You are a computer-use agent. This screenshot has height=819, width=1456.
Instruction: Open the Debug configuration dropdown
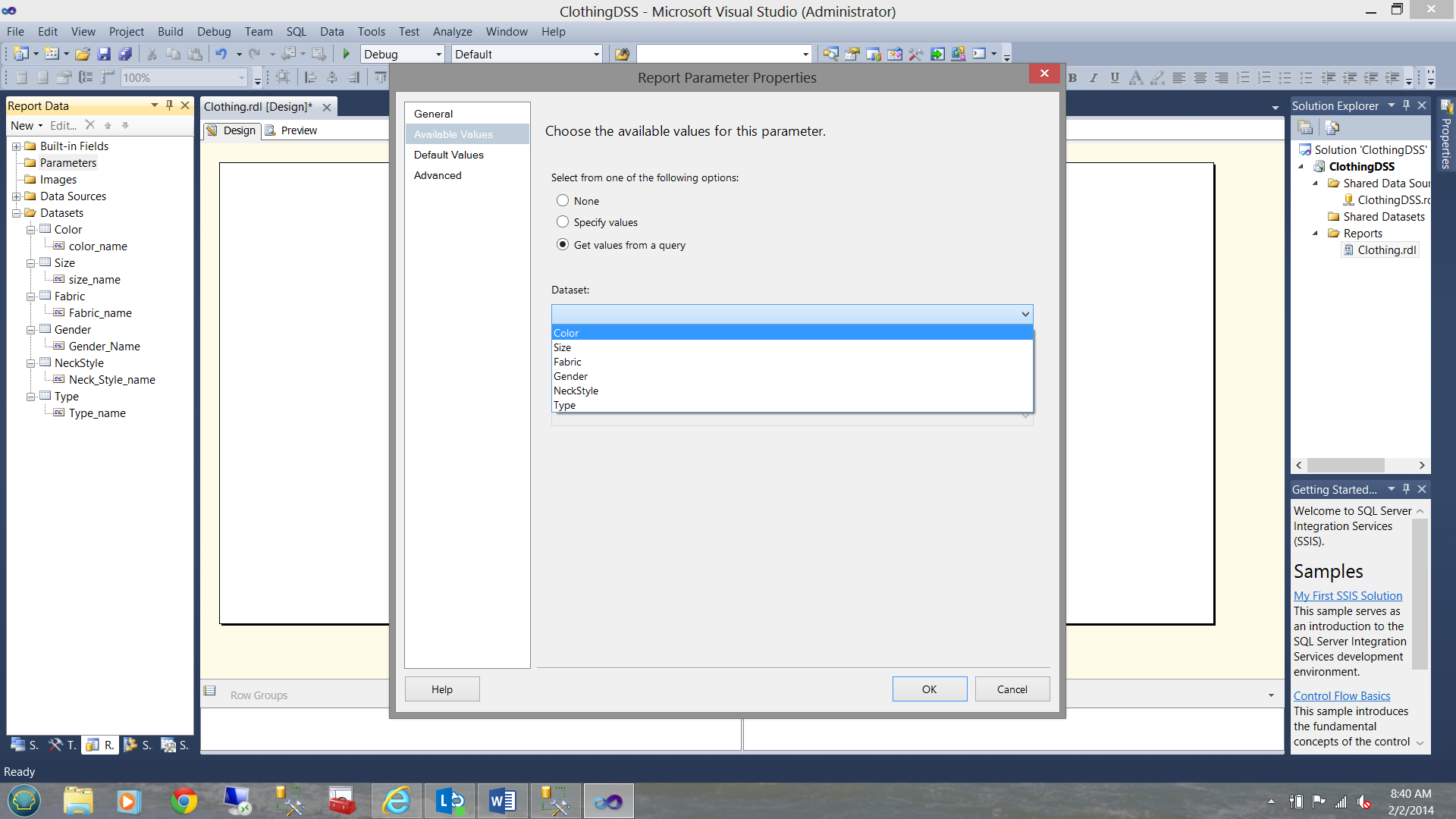point(438,55)
